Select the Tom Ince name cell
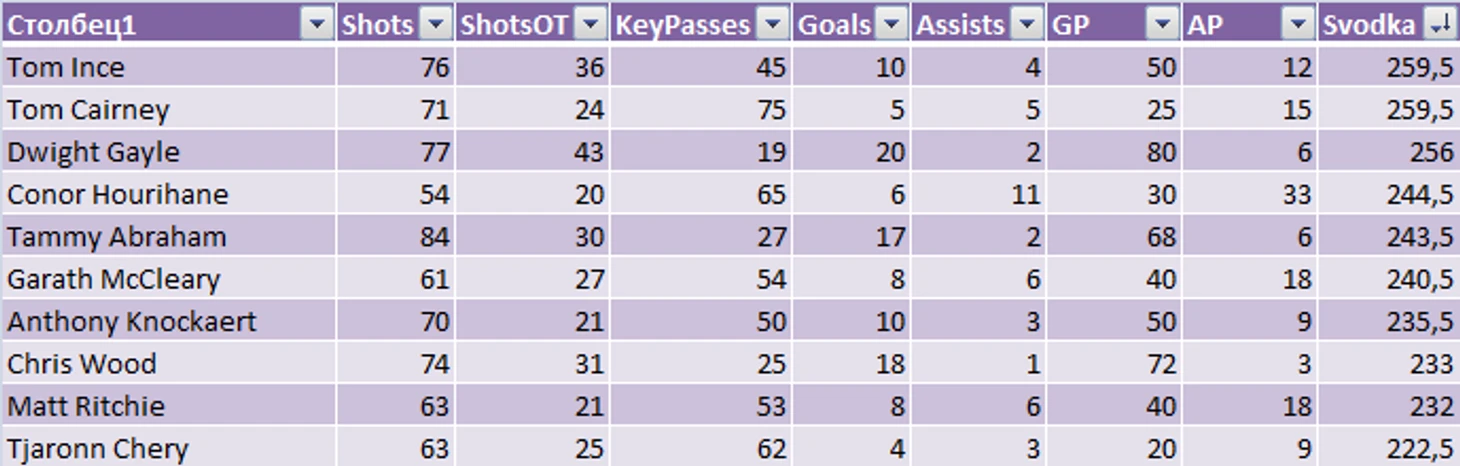This screenshot has width=1460, height=466. point(169,67)
